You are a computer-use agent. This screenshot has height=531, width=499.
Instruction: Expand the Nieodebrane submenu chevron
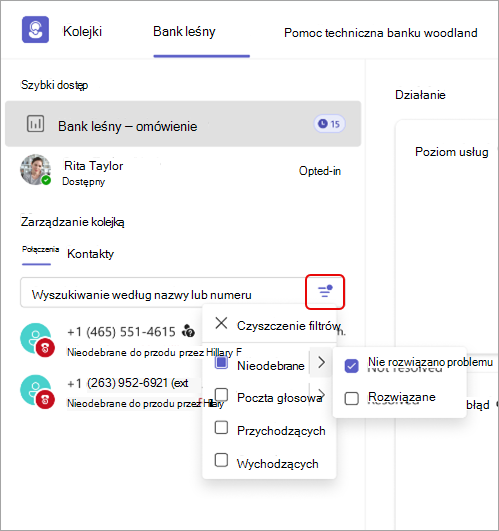coord(321,362)
